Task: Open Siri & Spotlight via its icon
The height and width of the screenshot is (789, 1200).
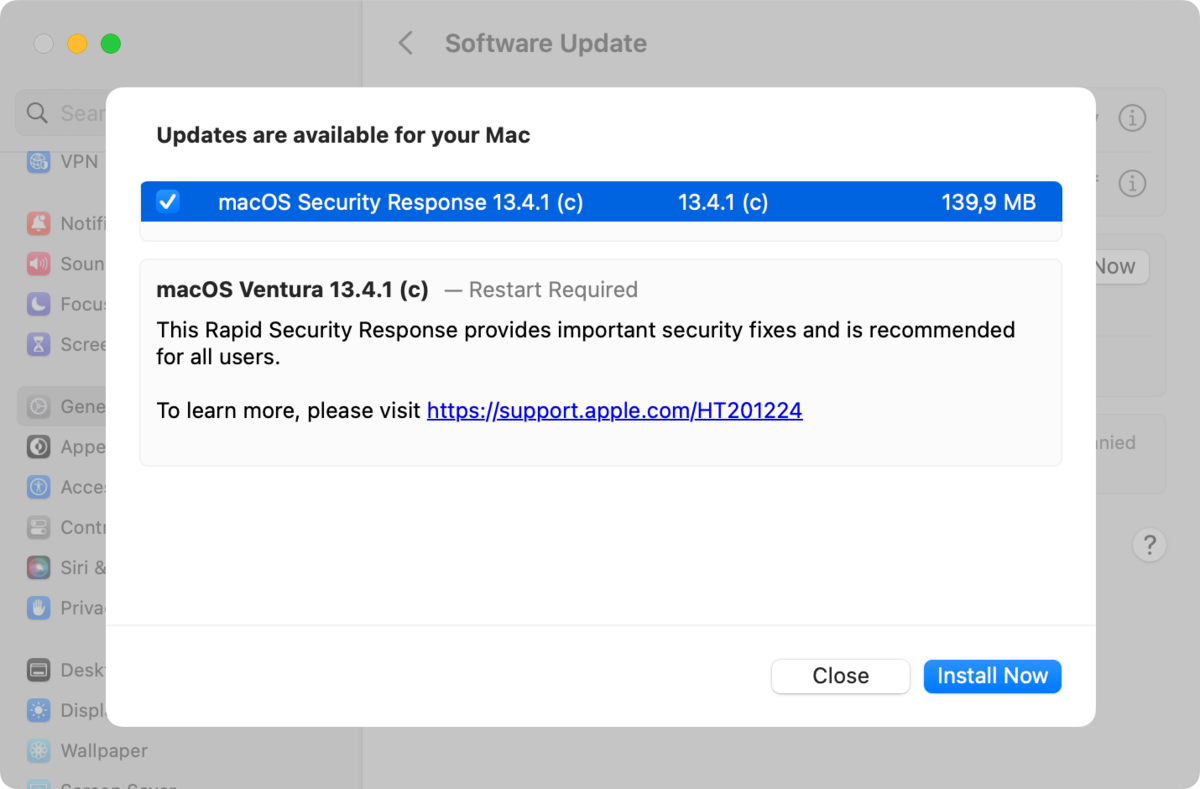Action: pyautogui.click(x=38, y=567)
